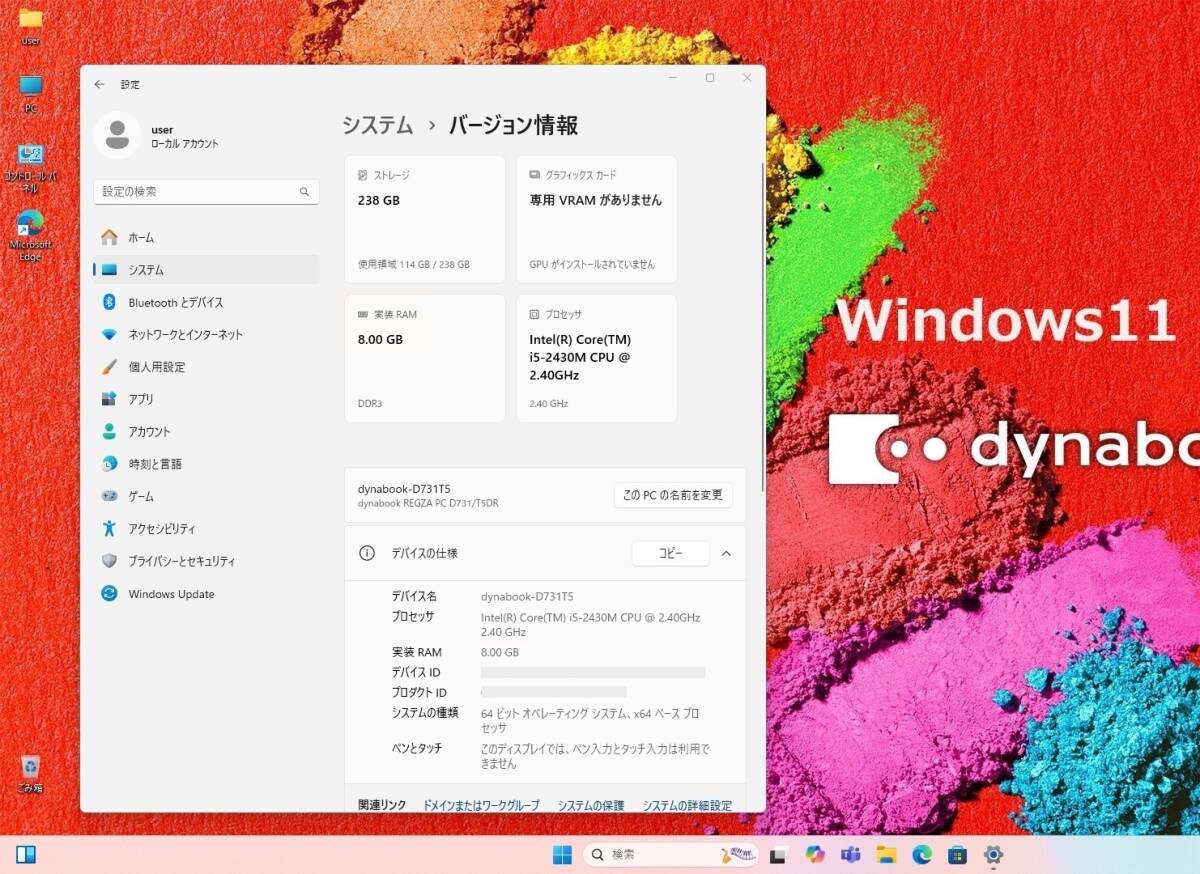Viewport: 1200px width, 874px height.
Task: Open Copilot from the taskbar
Action: pyautogui.click(x=815, y=855)
